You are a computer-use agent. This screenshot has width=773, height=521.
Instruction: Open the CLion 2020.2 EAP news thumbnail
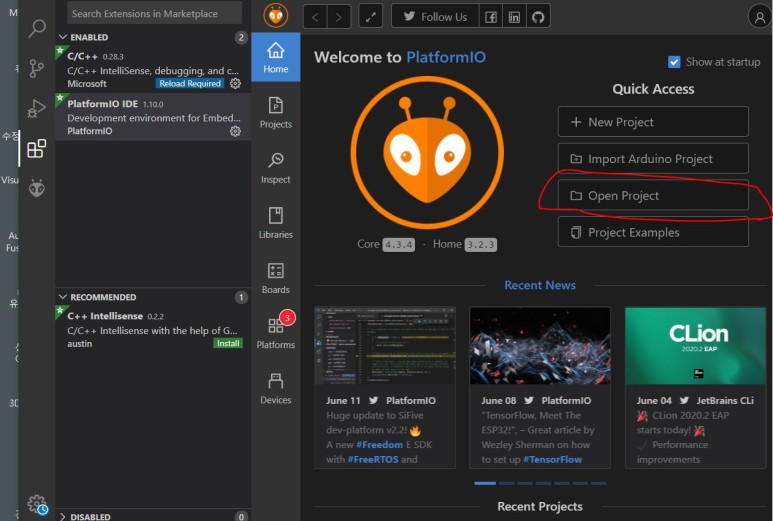695,346
